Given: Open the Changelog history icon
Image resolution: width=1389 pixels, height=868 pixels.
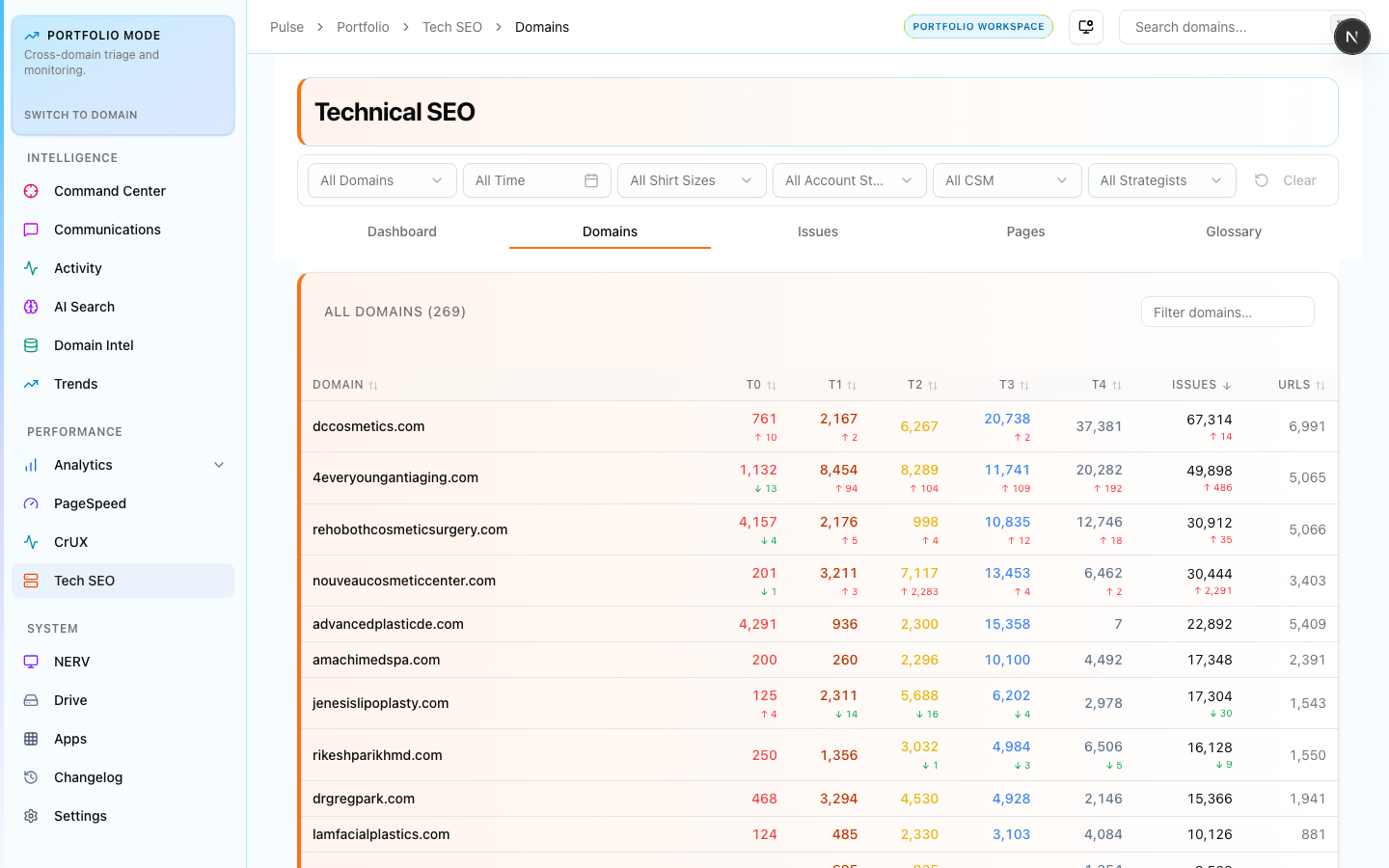Looking at the screenshot, I should pos(31,777).
